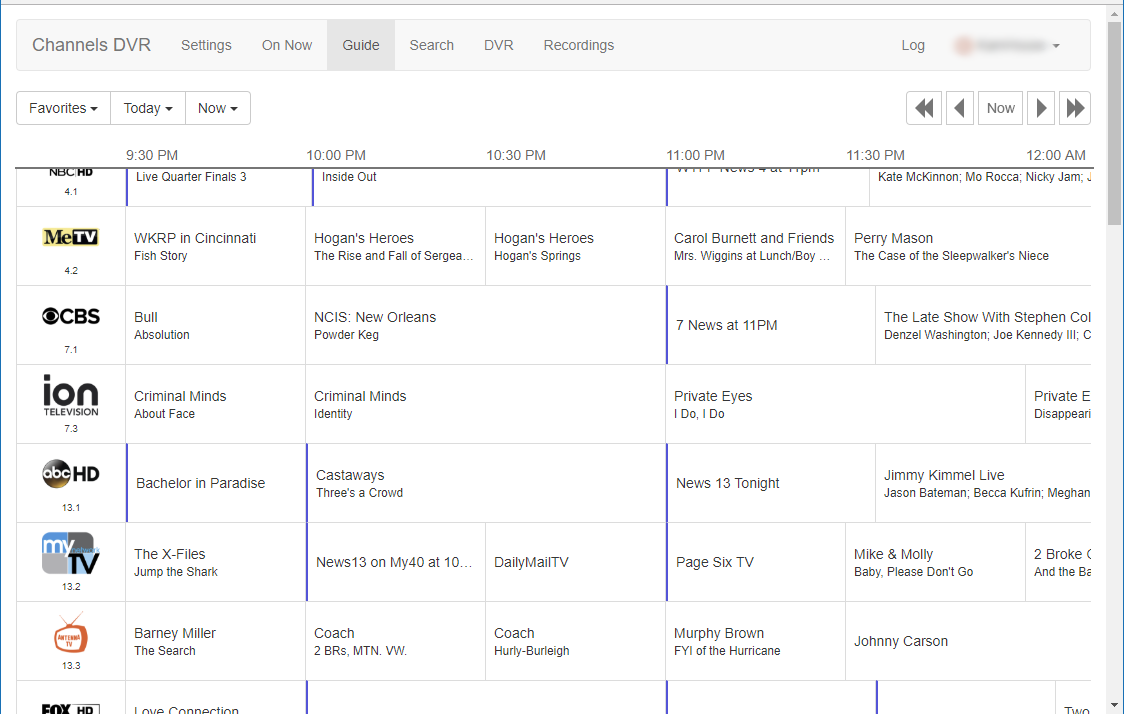Viewport: 1124px width, 714px height.
Task: Go to previous time slot with left arrow
Action: [960, 108]
